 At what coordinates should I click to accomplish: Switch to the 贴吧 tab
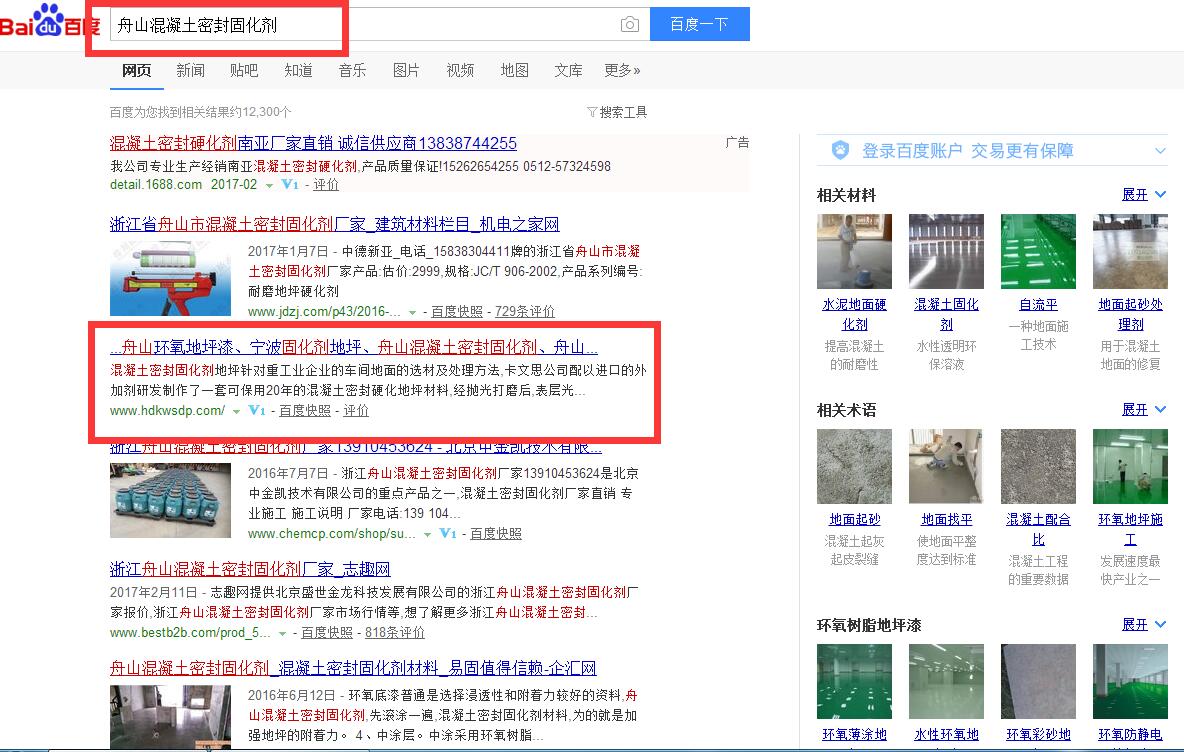[x=244, y=70]
